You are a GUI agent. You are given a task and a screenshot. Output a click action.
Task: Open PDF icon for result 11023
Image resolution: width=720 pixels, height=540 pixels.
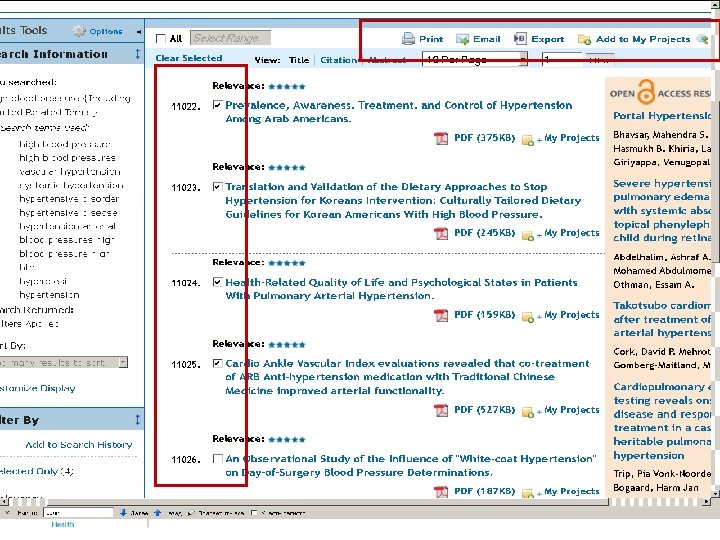441,233
